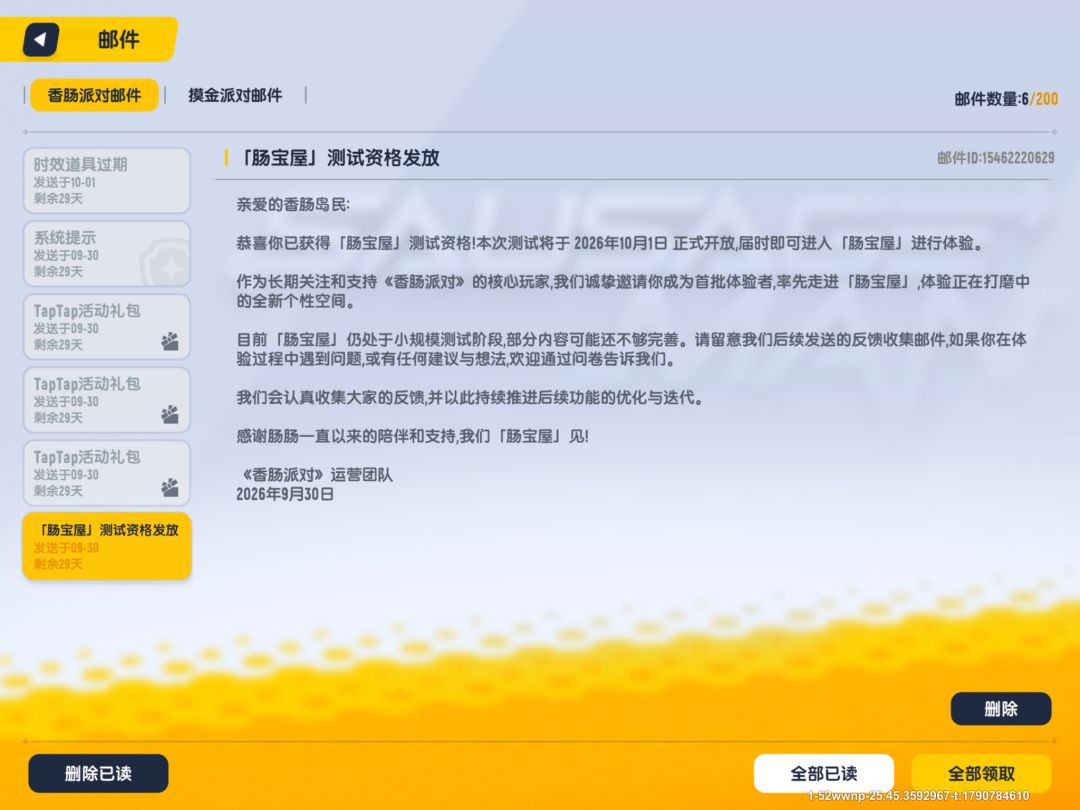Click the 邮件 page title
Image resolution: width=1080 pixels, height=810 pixels.
pos(118,39)
